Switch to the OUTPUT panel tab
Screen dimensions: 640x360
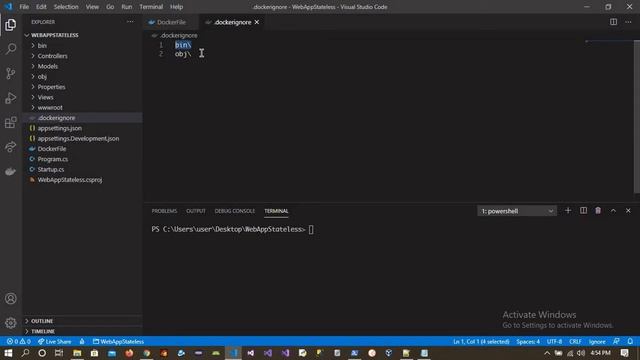196,211
